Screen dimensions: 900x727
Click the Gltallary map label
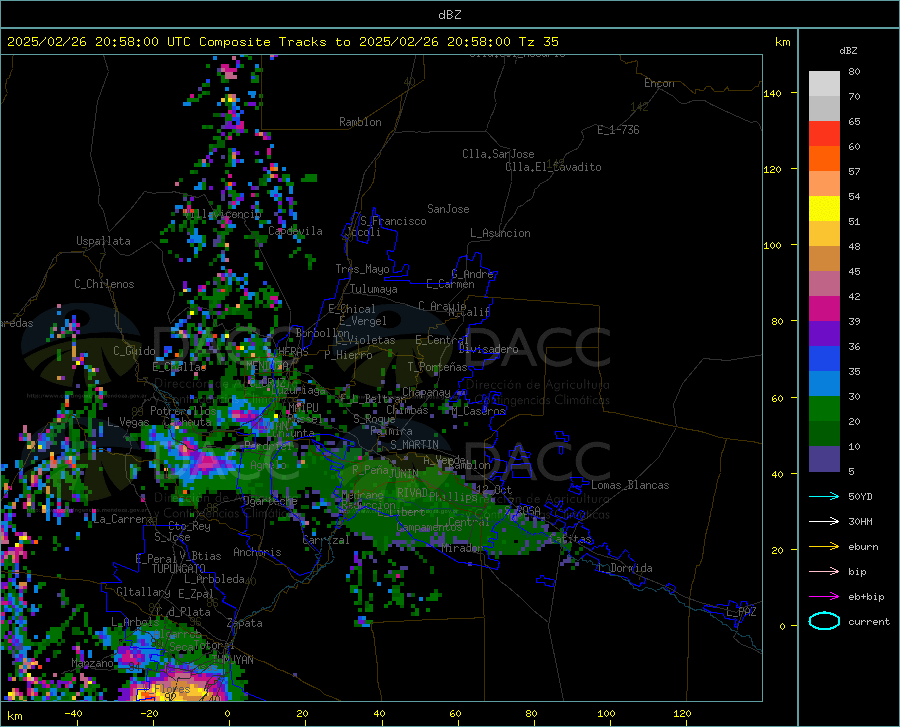click(143, 592)
